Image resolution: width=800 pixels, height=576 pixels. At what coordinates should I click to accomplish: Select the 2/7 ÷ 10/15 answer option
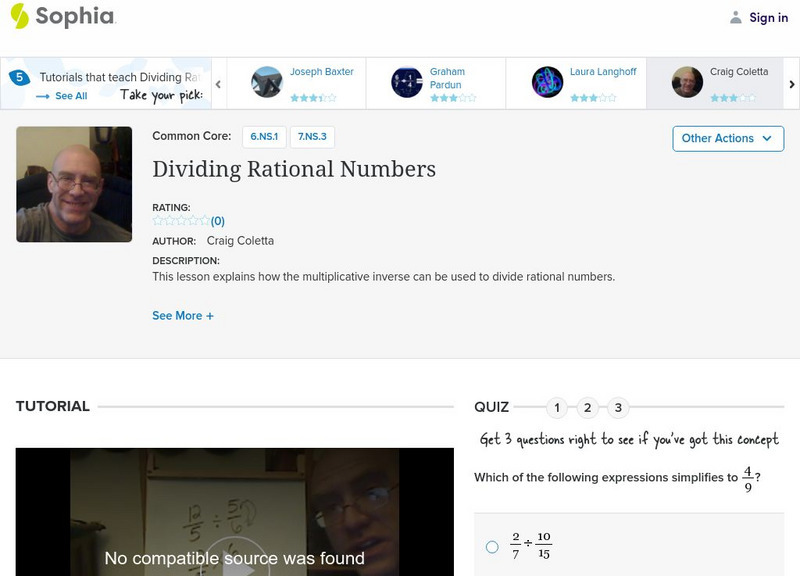point(492,547)
